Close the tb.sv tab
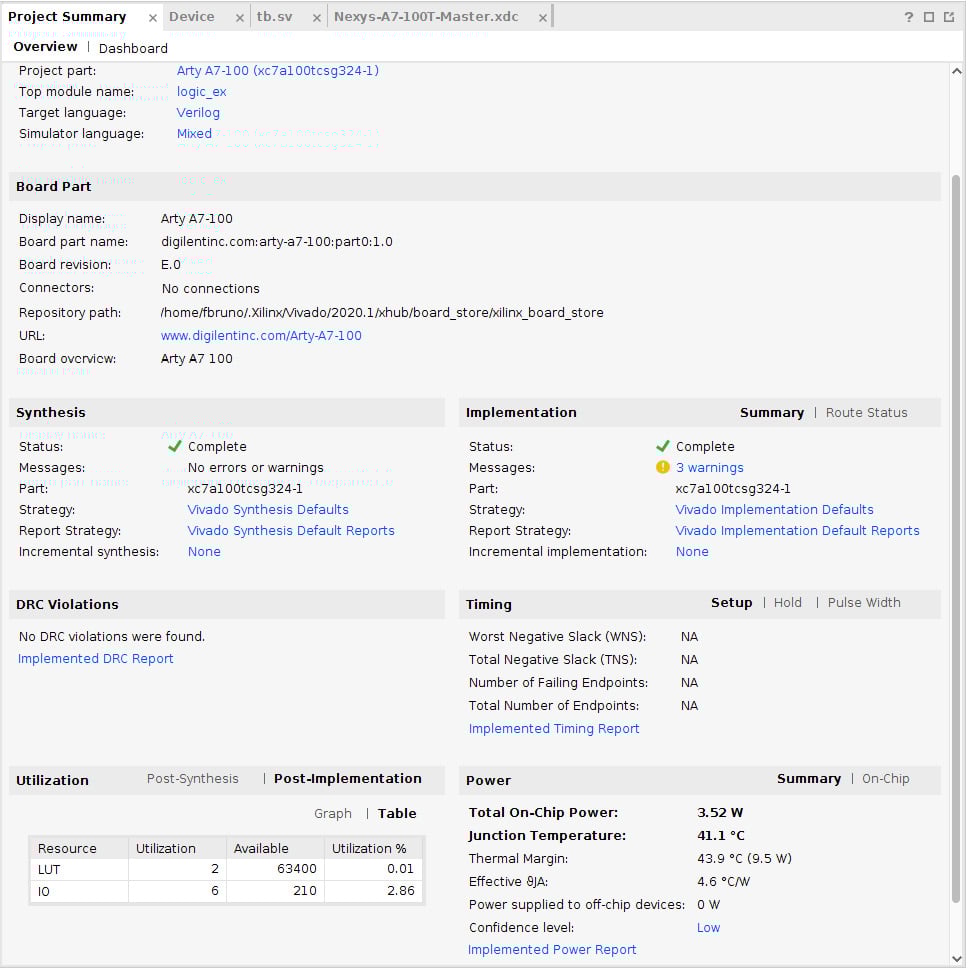The image size is (969, 972). [x=316, y=18]
